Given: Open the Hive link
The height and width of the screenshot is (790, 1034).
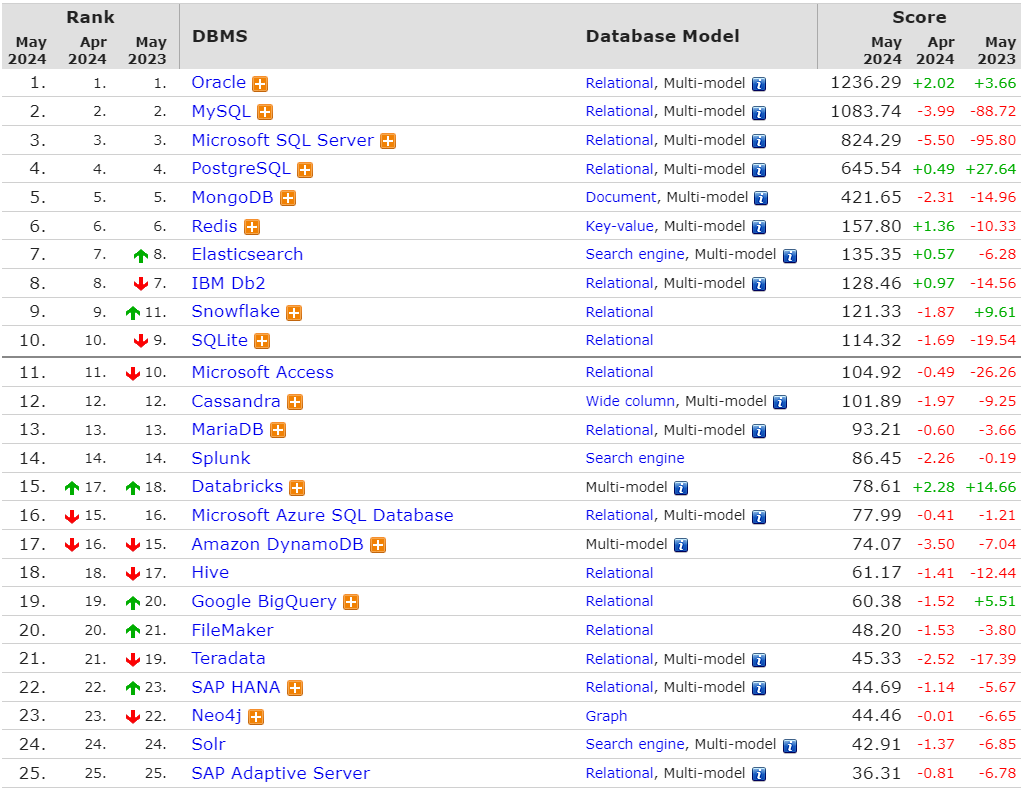Looking at the screenshot, I should (210, 572).
